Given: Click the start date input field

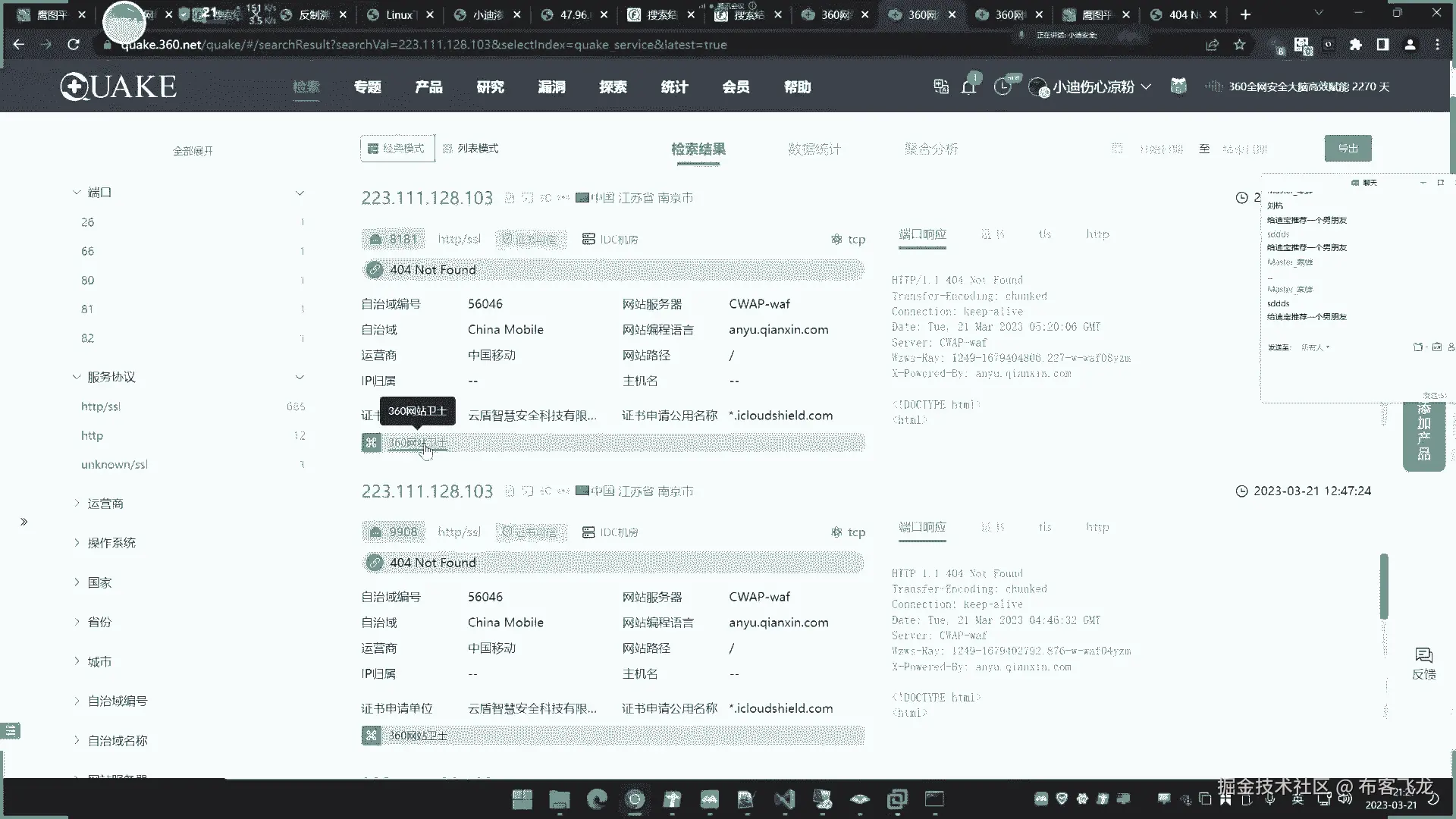Looking at the screenshot, I should tap(1160, 149).
